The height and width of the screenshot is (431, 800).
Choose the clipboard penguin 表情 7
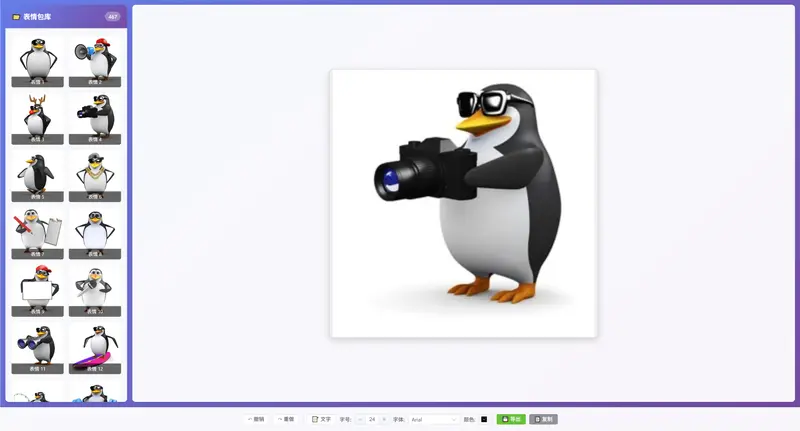37,232
